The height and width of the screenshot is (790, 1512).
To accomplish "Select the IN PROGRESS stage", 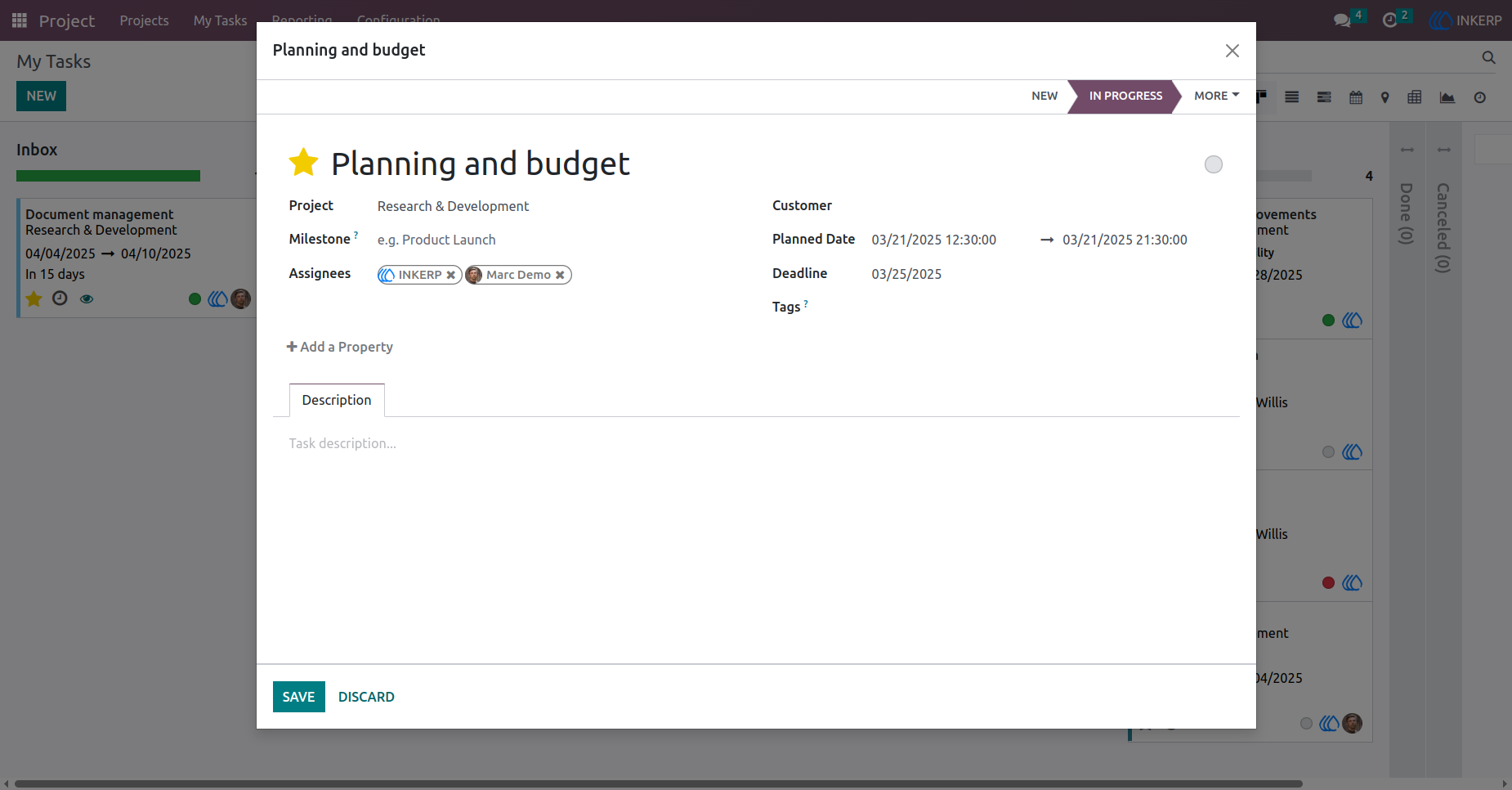I will (1125, 96).
